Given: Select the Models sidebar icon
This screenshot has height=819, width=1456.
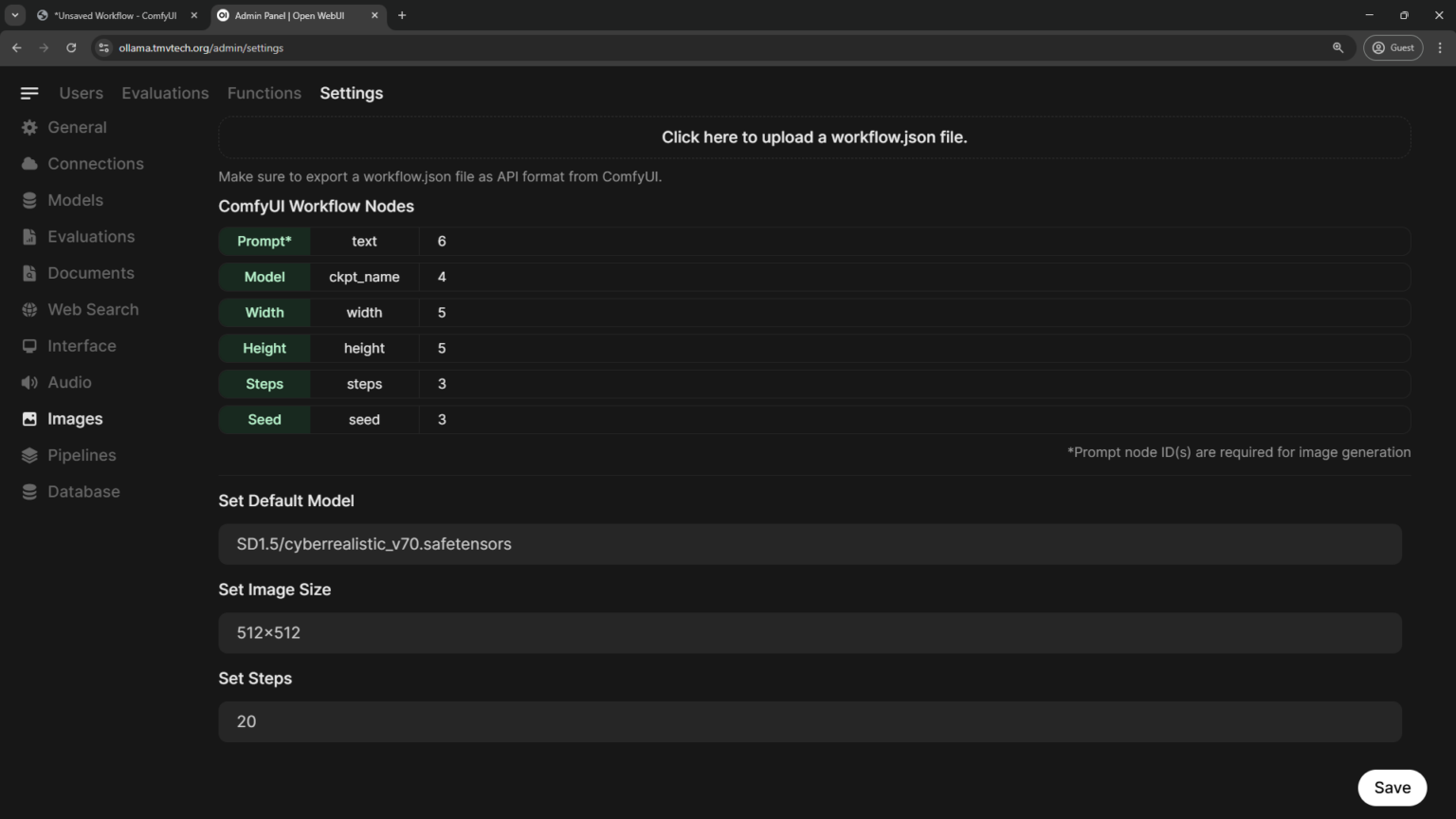Looking at the screenshot, I should coord(28,200).
